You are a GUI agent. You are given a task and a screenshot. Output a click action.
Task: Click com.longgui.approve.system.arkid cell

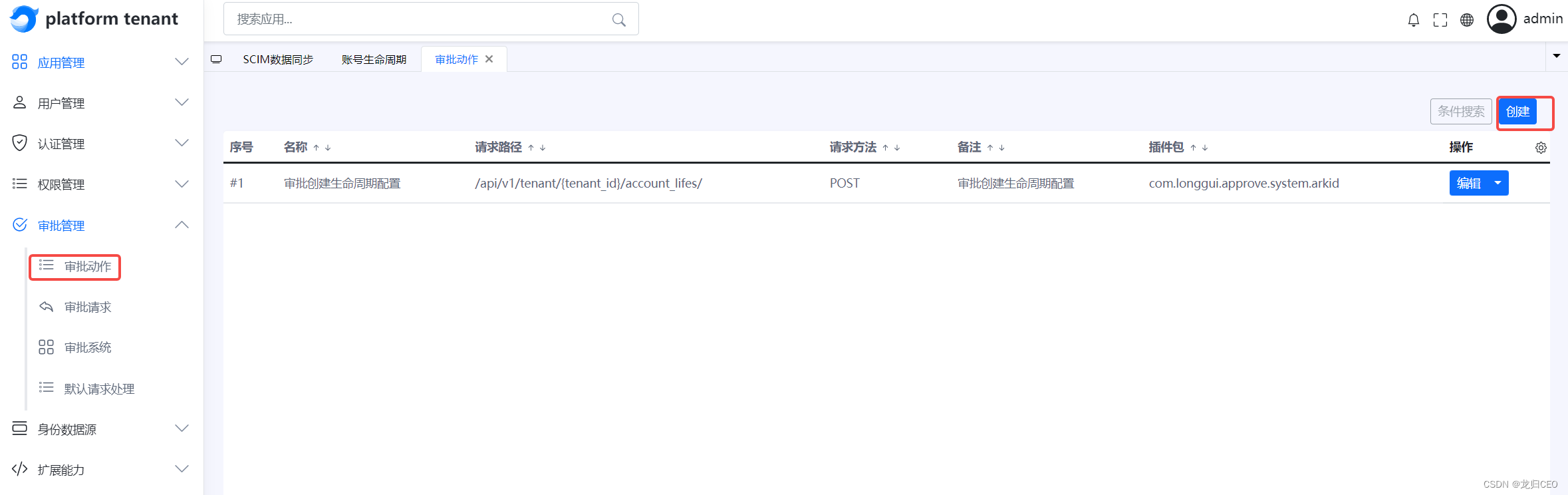click(1243, 183)
